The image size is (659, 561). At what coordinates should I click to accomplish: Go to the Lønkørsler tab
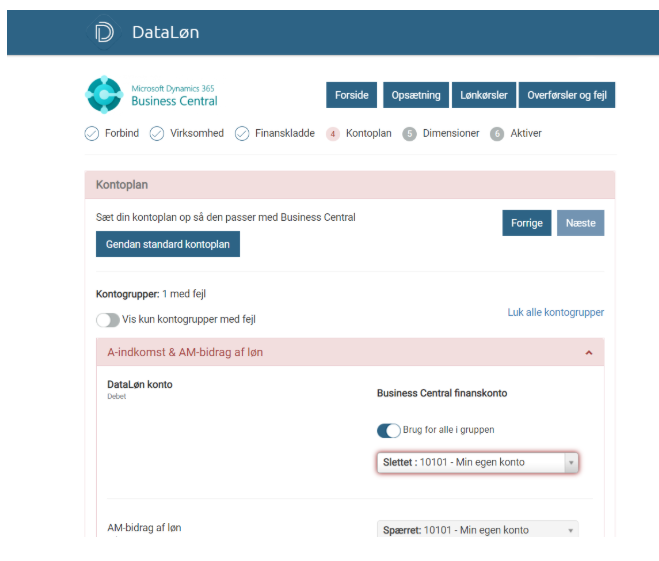click(483, 96)
